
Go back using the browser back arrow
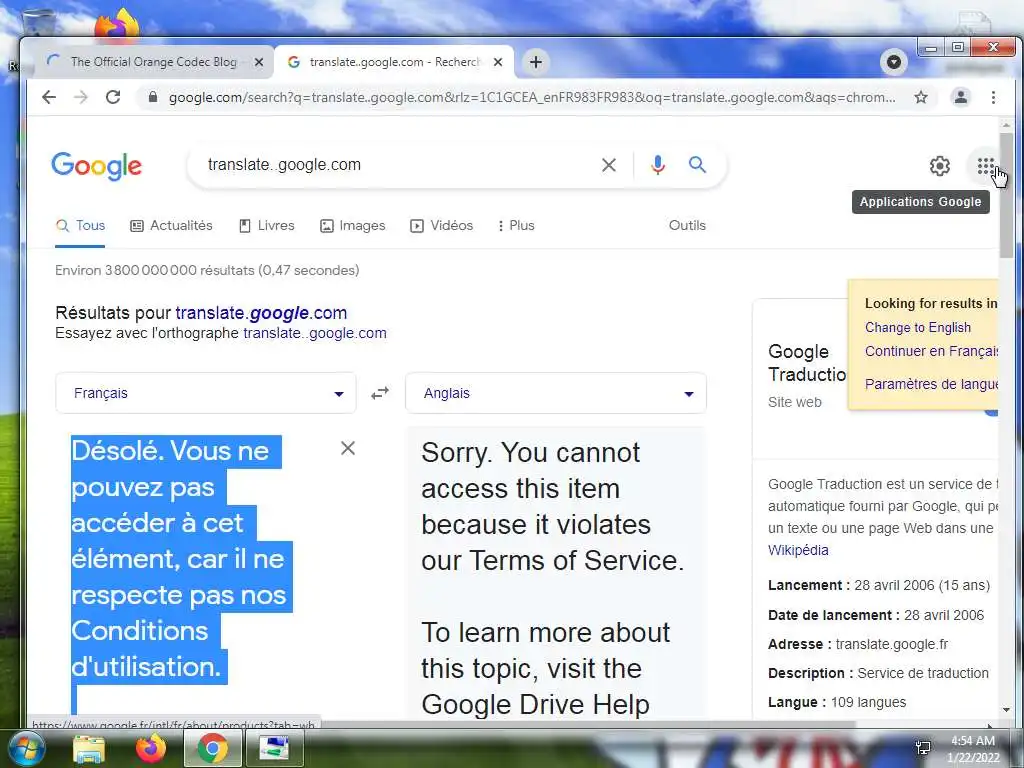click(x=49, y=97)
